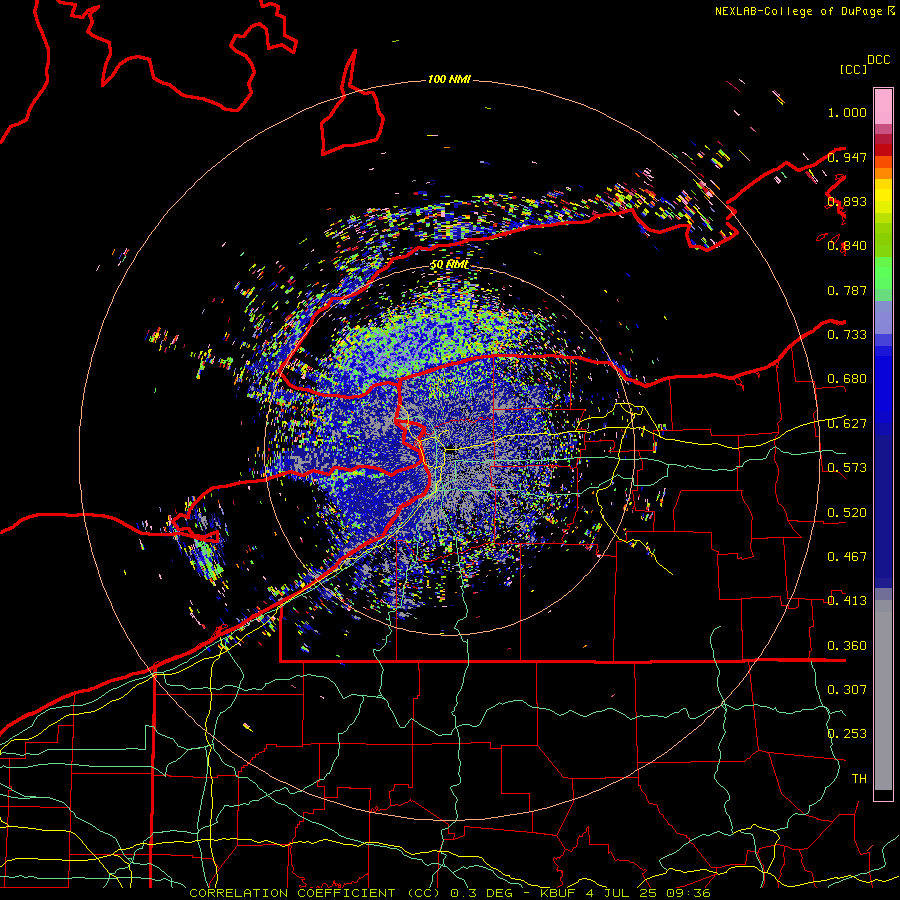Click the 50 NMI range ring label
Image resolution: width=900 pixels, height=900 pixels.
449,265
